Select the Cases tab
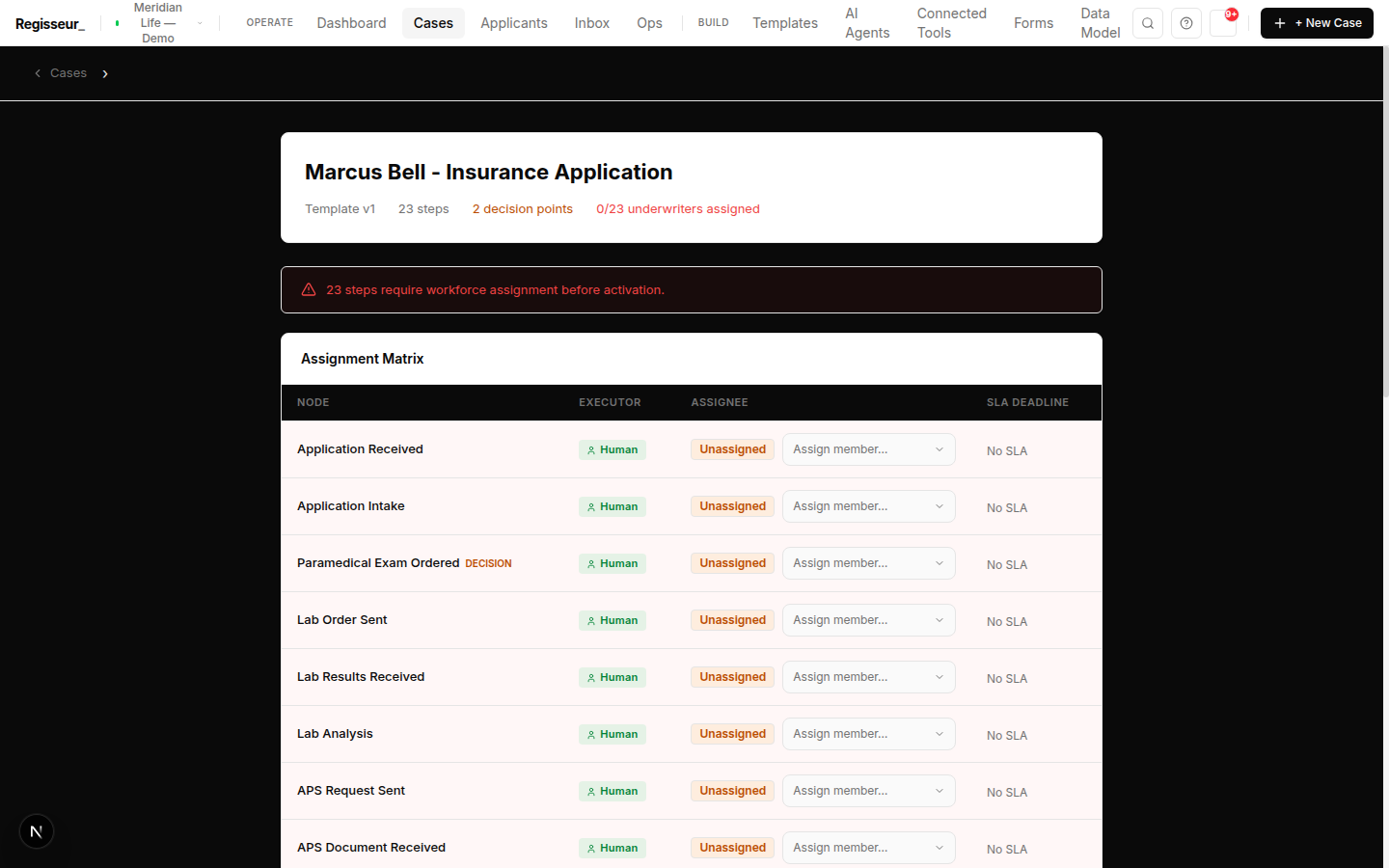This screenshot has height=868, width=1389. [x=433, y=23]
